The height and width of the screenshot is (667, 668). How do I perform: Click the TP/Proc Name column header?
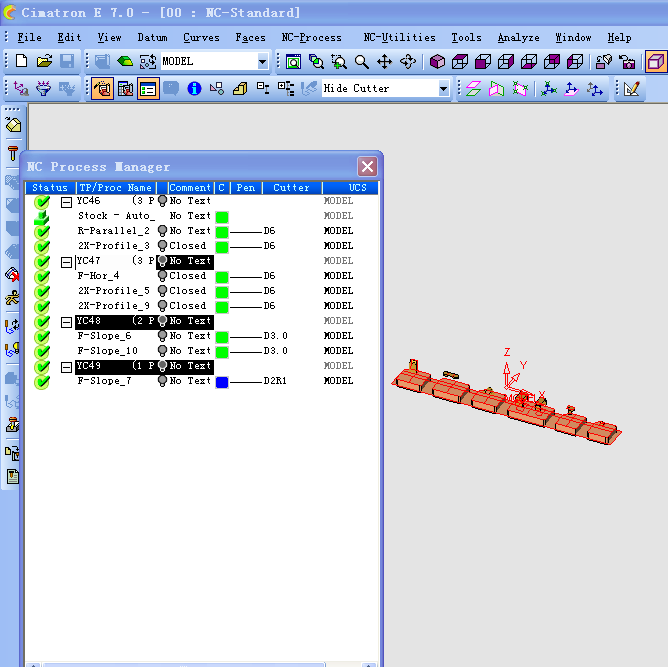click(116, 188)
